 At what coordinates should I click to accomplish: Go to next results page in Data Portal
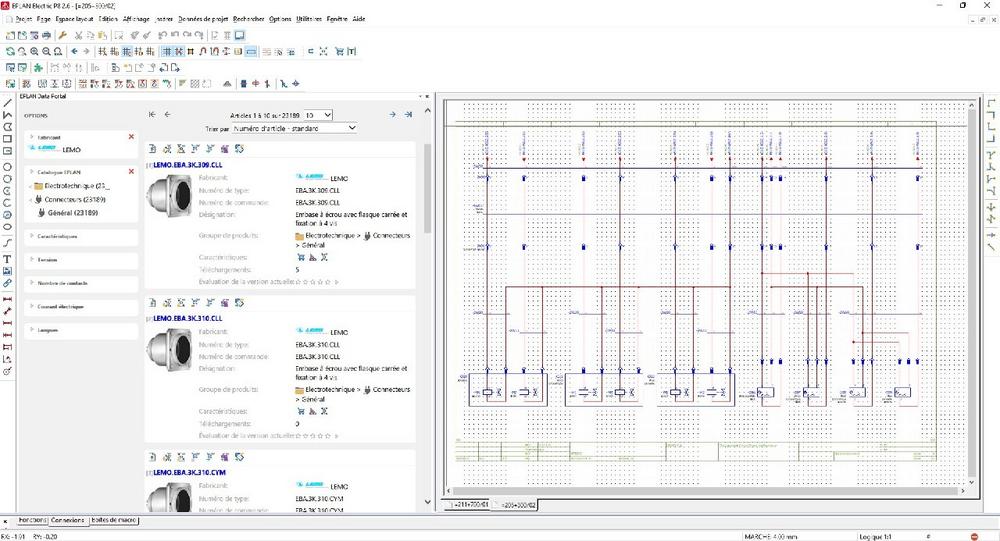(x=392, y=114)
